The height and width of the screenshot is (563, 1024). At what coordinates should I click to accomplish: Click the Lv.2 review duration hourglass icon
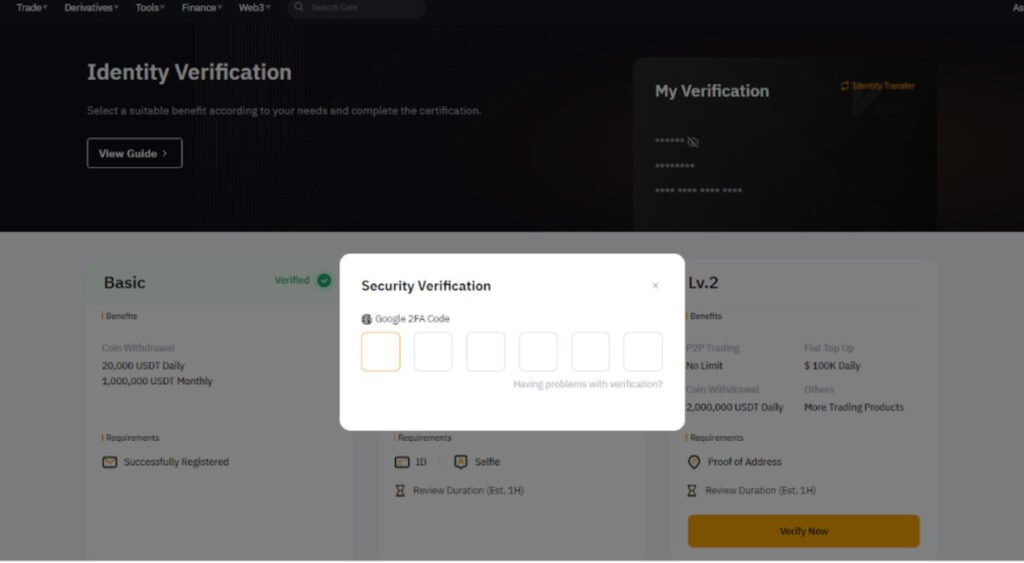pos(692,491)
